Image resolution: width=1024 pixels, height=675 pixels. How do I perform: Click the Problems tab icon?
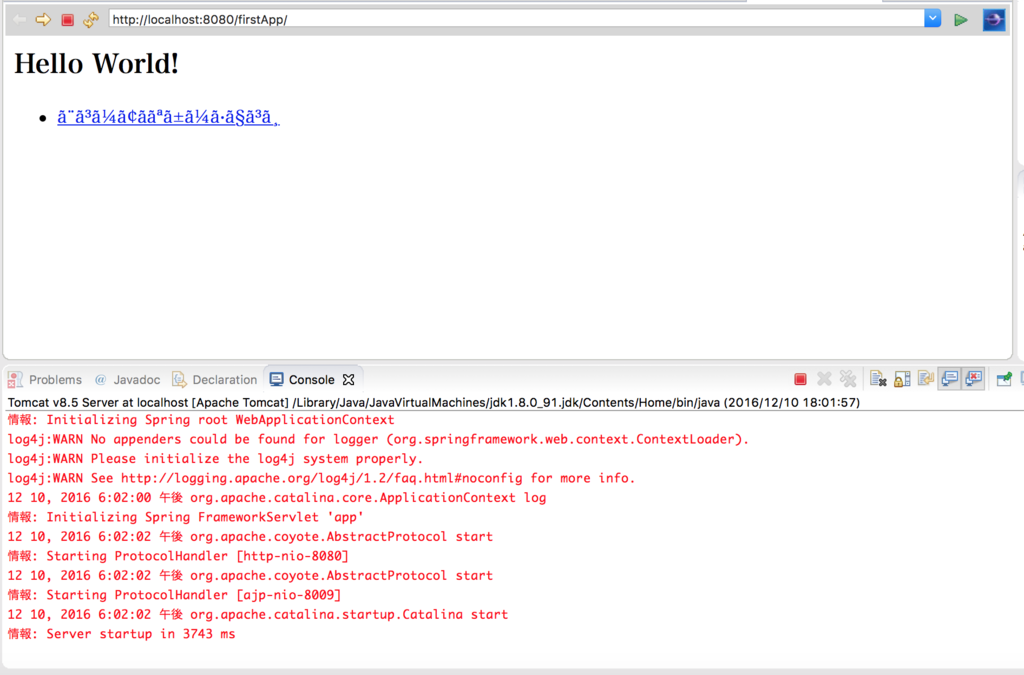15,379
